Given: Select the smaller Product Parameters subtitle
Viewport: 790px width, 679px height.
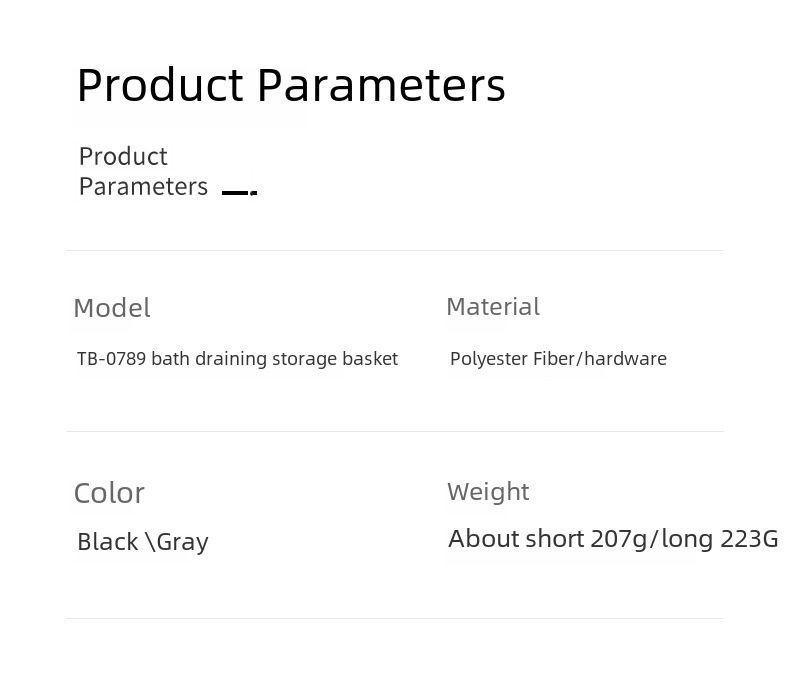Looking at the screenshot, I should click(x=143, y=171).
